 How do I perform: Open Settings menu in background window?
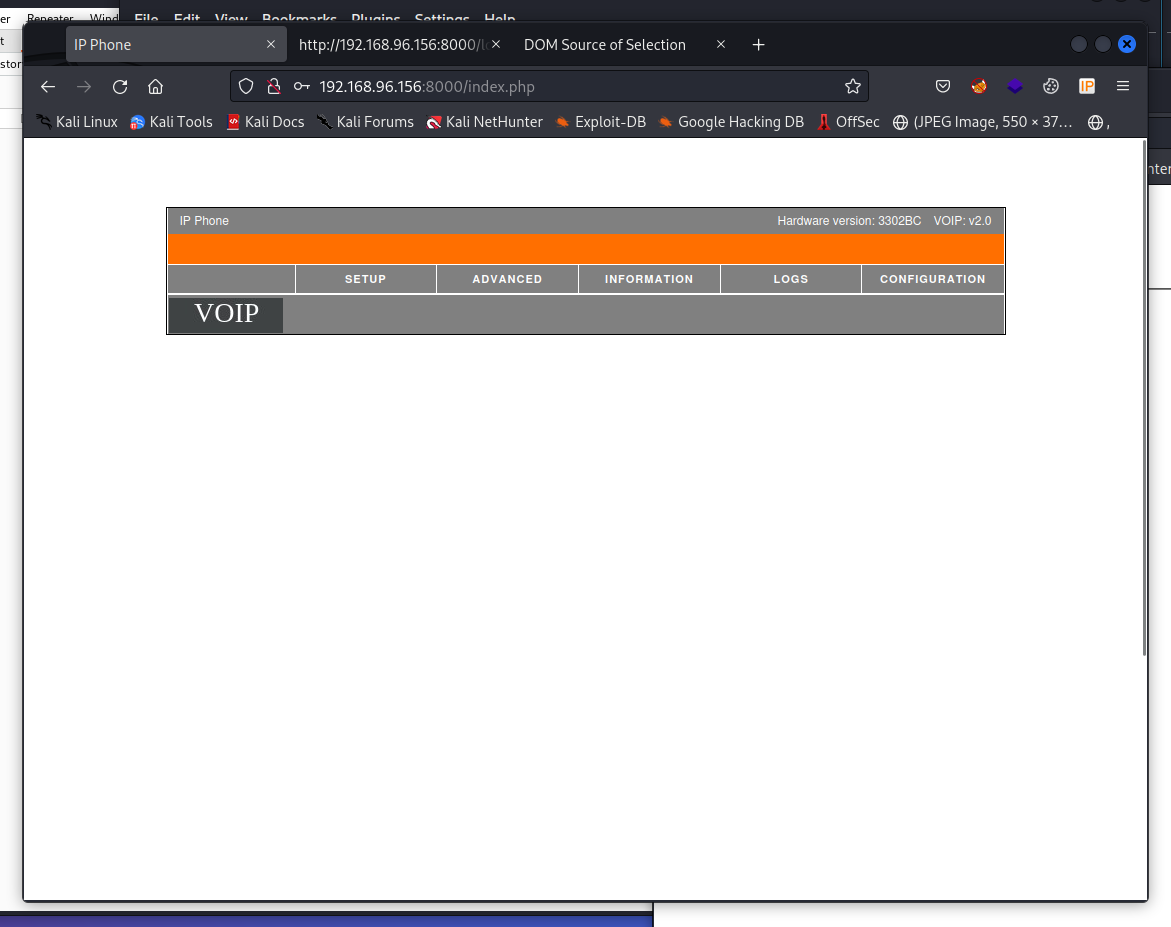[442, 17]
